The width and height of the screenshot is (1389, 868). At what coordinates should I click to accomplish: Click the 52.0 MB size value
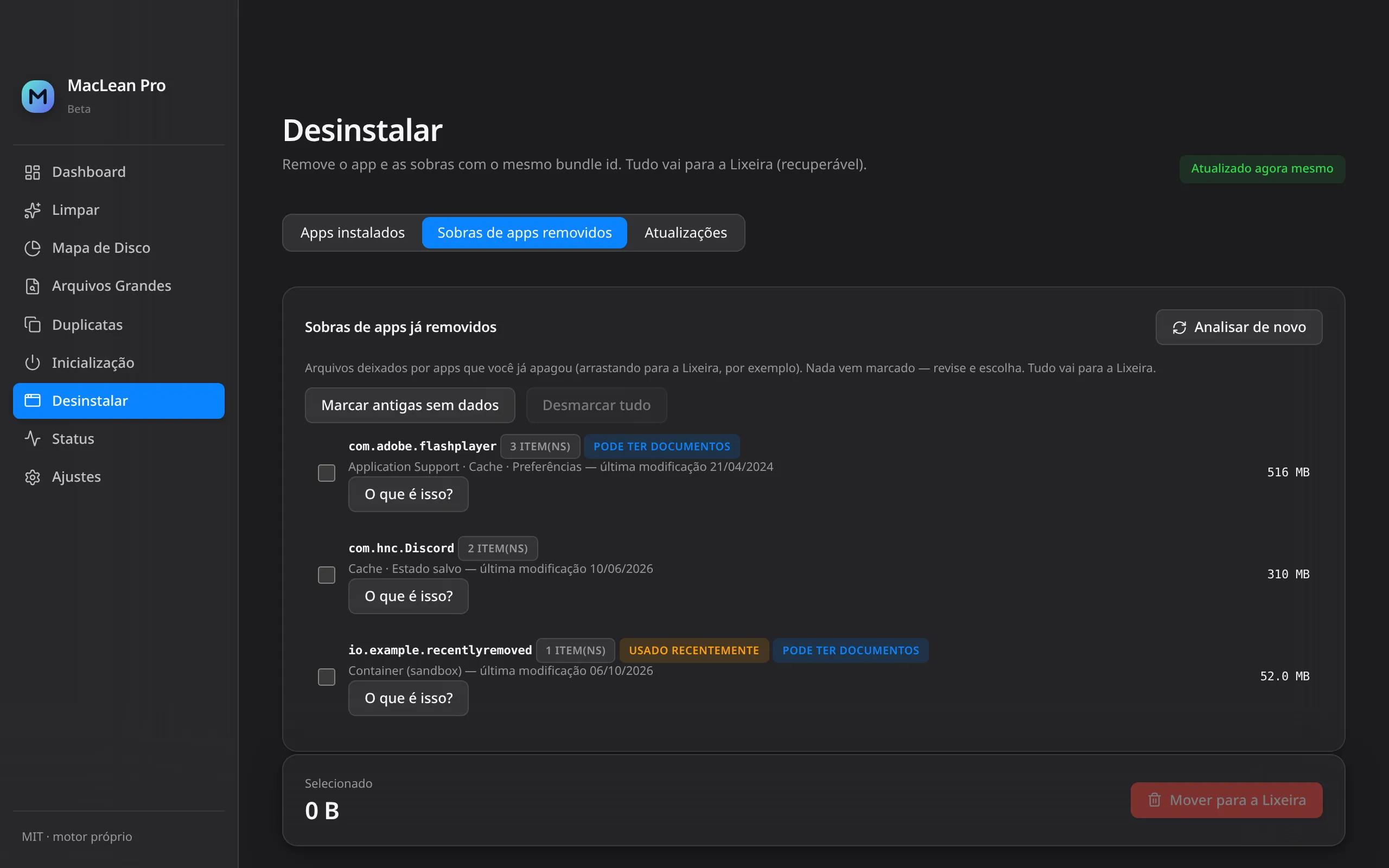point(1284,676)
